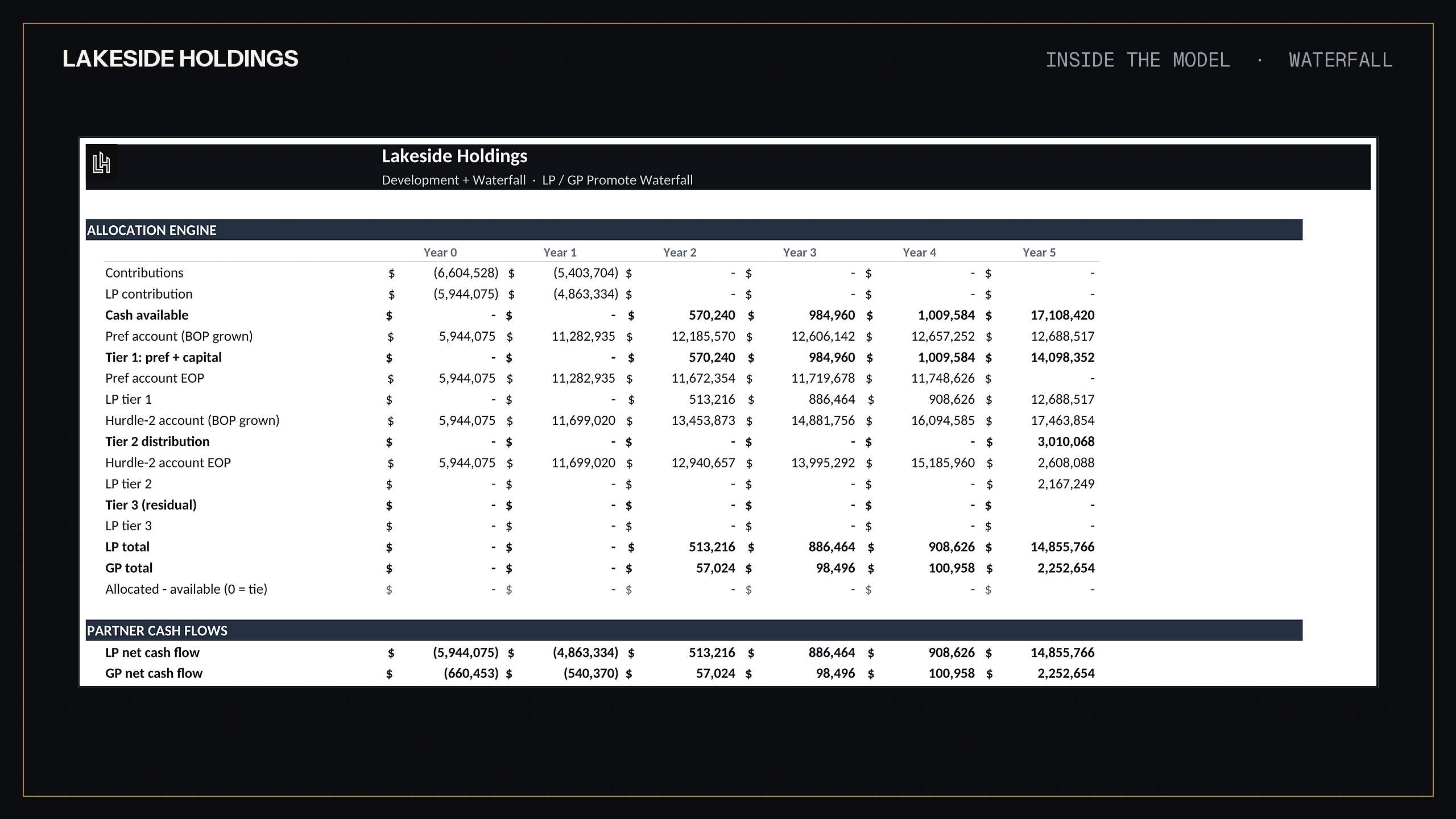Click Hurdle-2 BOP Year 3 value 14,881,756
1456x819 pixels.
[x=823, y=420]
